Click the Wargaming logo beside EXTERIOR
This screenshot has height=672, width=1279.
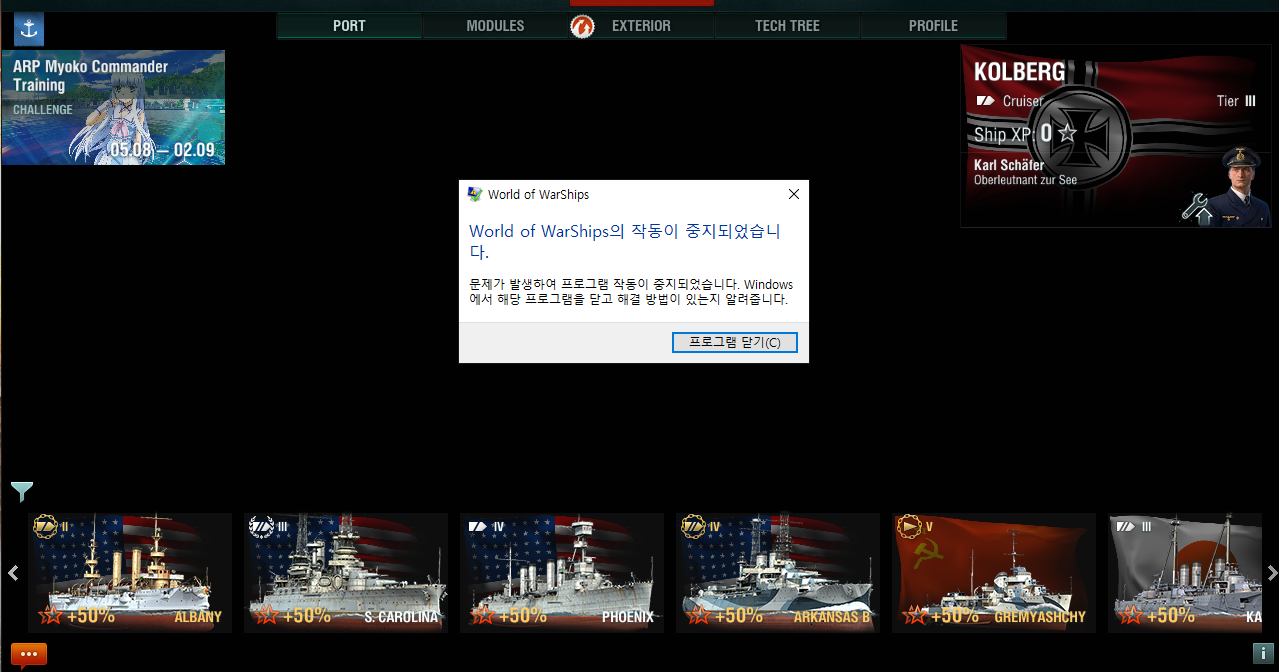click(582, 26)
